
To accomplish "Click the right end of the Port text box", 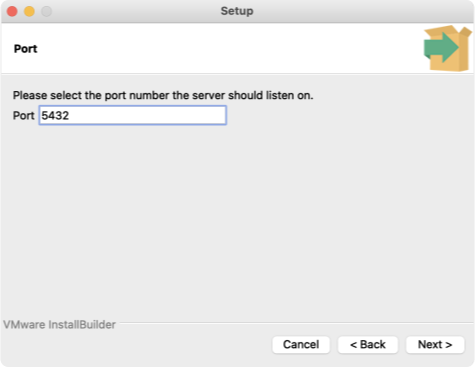I will [x=218, y=115].
